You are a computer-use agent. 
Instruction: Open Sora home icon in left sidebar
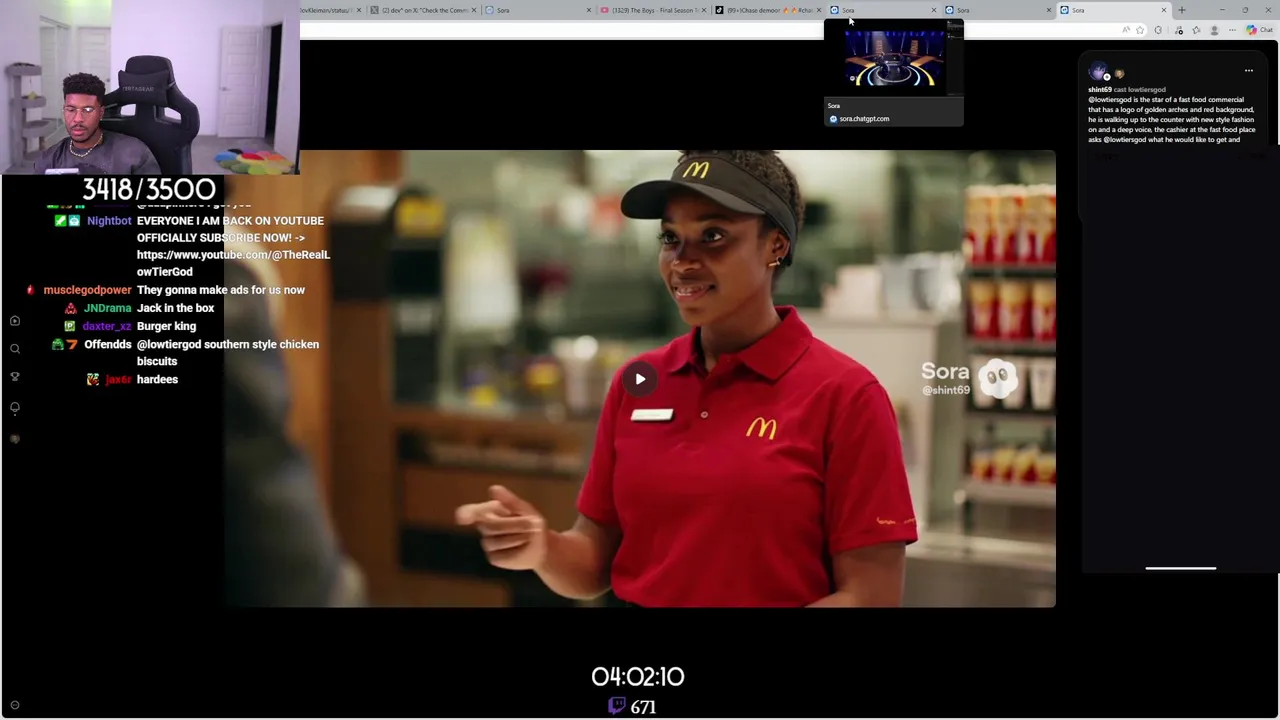click(x=15, y=321)
